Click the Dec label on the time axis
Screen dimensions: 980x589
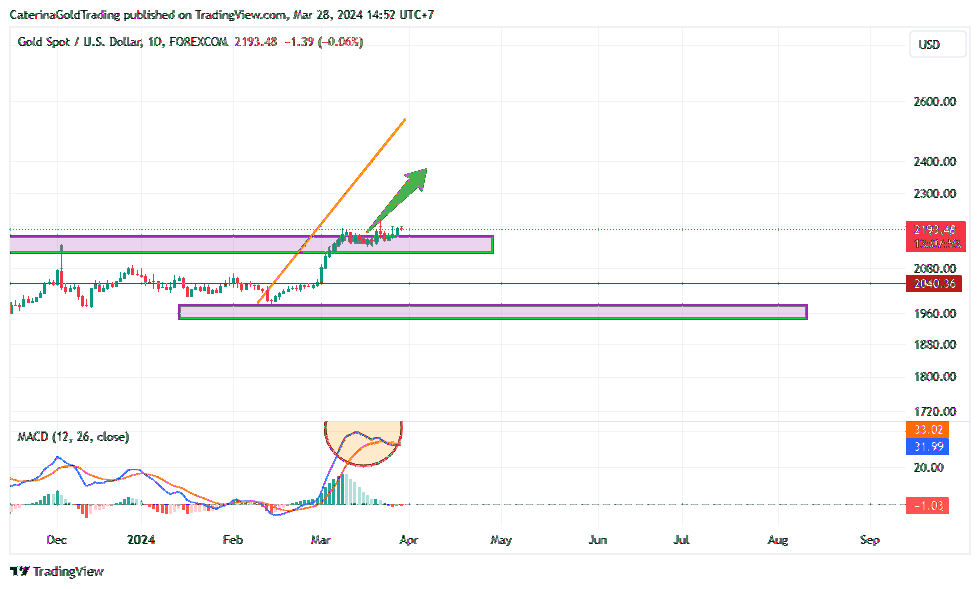(57, 540)
